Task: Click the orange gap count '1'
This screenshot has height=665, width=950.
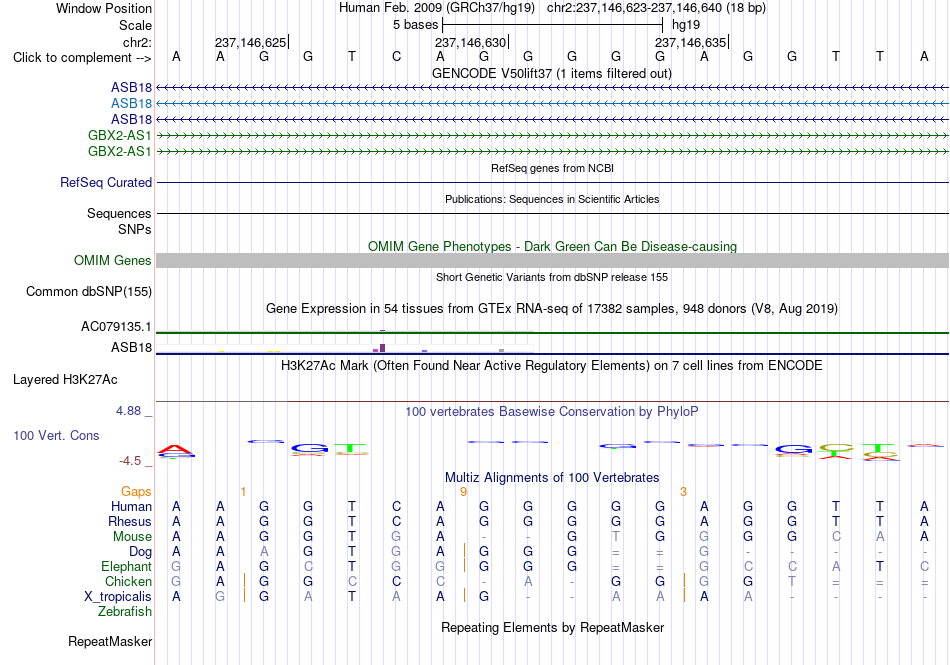Action: tap(243, 491)
